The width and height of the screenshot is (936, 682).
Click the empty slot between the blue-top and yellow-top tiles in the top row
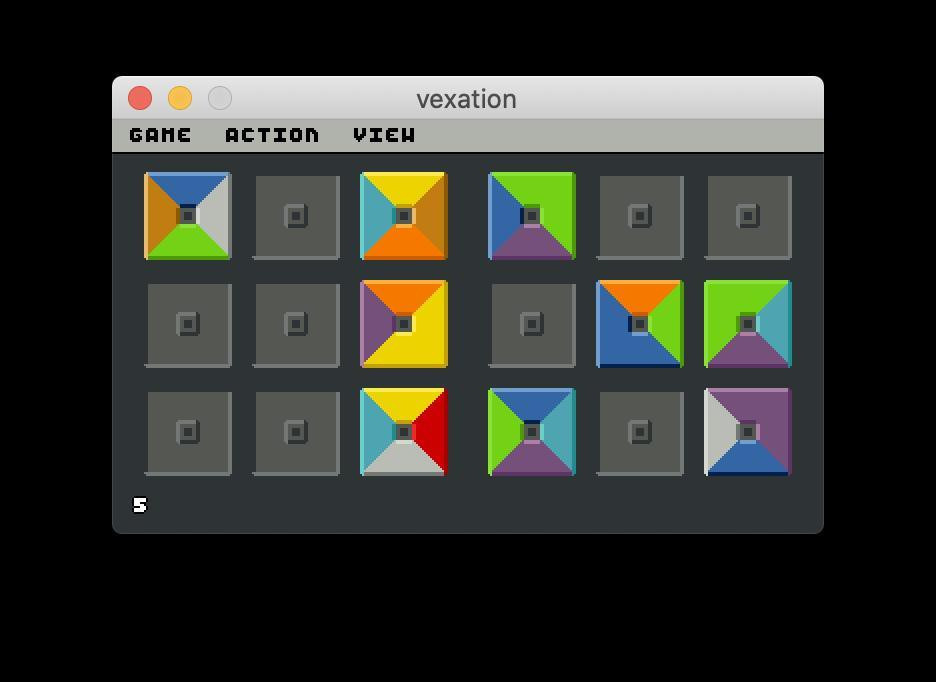pos(296,216)
